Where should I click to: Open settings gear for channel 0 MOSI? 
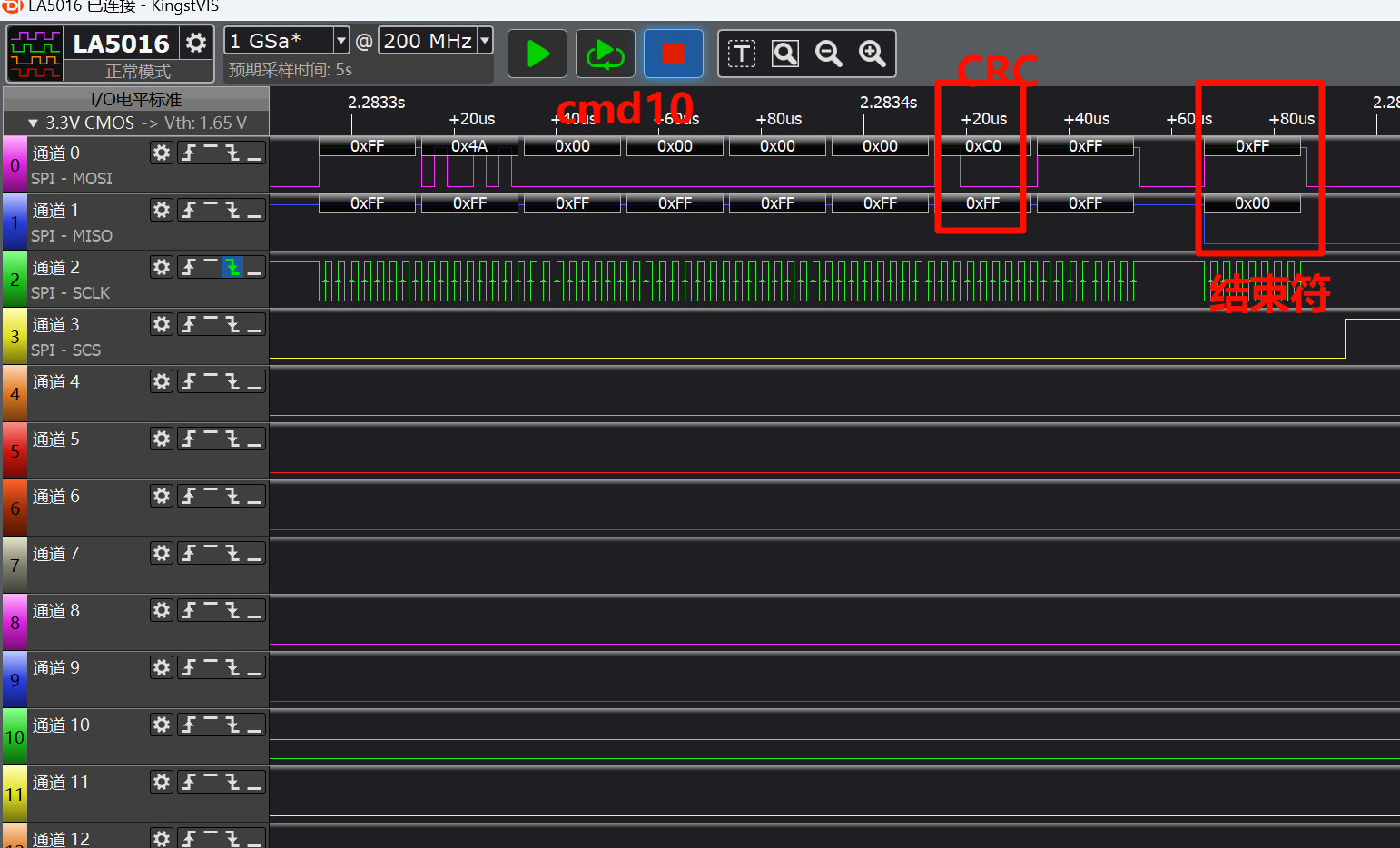point(162,153)
